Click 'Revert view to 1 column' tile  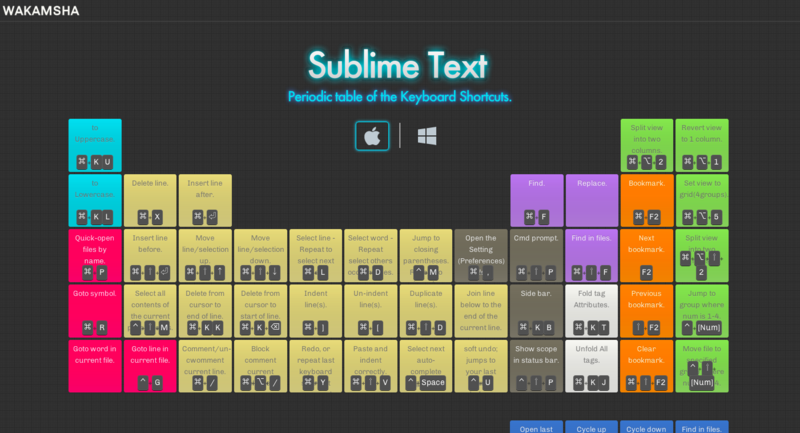pyautogui.click(x=702, y=145)
